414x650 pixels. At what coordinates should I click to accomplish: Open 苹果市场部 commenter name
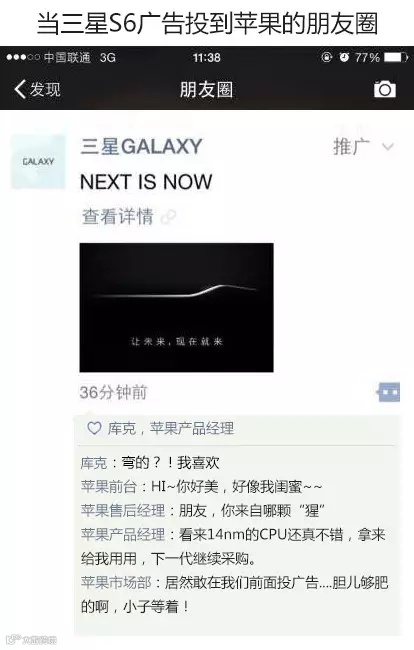pos(116,582)
